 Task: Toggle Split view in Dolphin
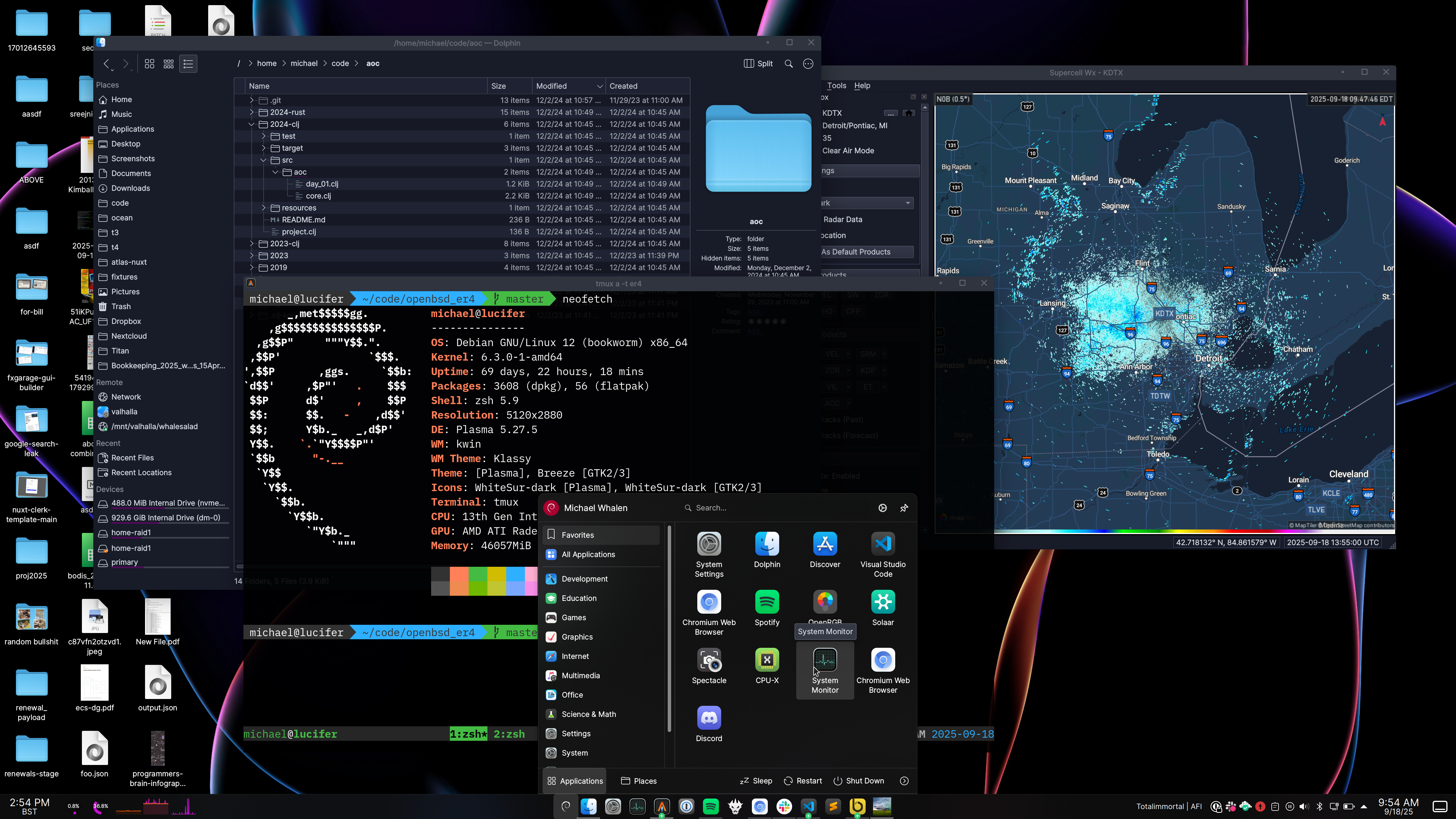(758, 64)
